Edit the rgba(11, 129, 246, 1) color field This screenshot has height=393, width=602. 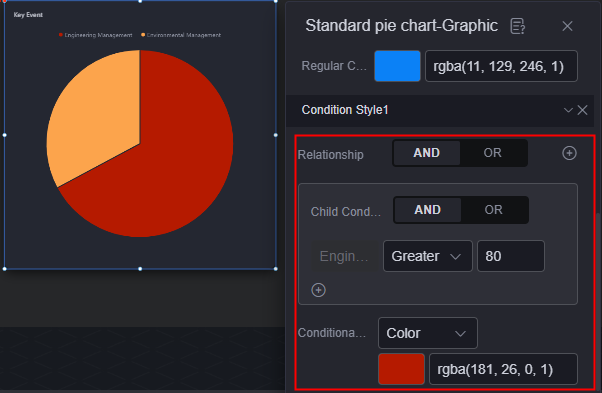tap(501, 66)
